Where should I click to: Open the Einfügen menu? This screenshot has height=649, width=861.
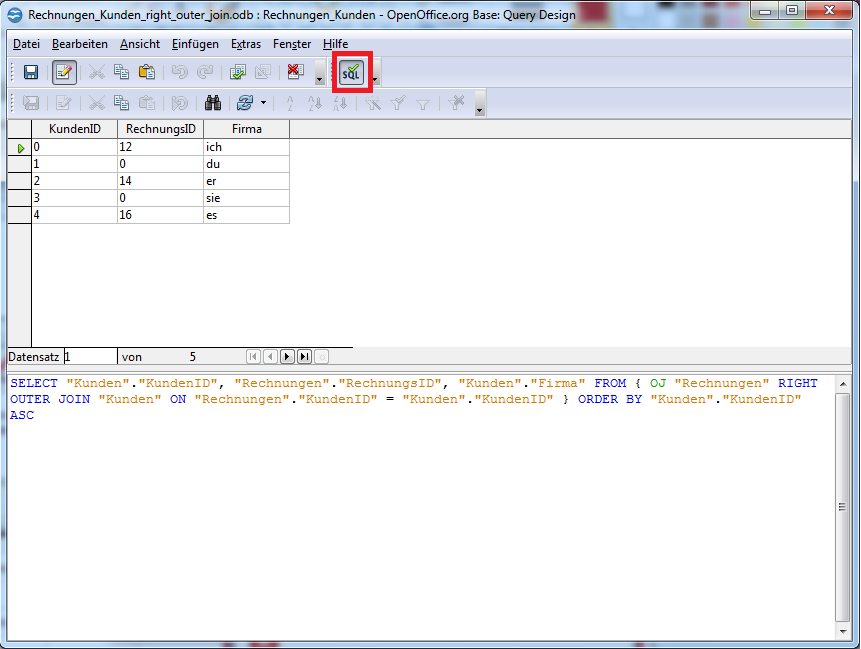[x=195, y=44]
